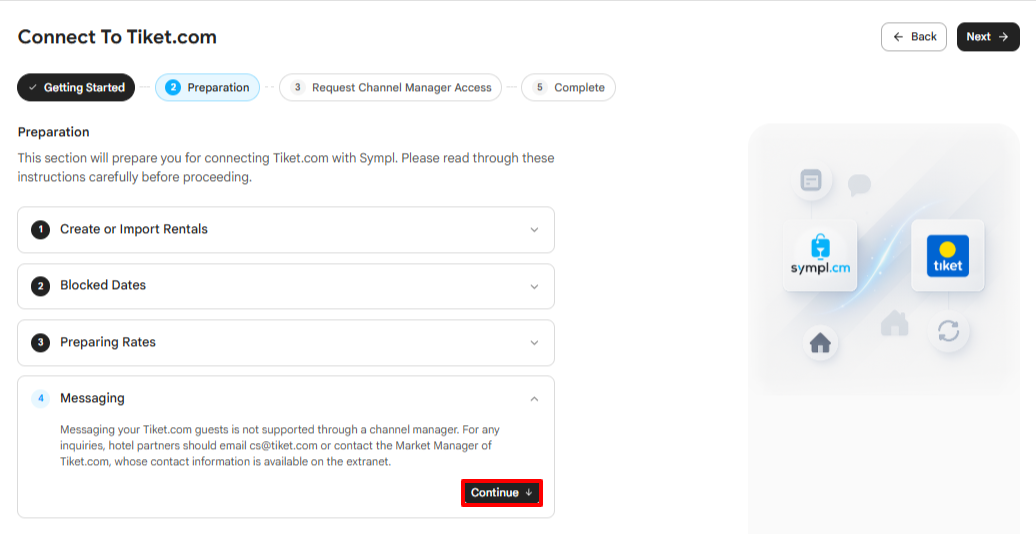Click the step 3 Preparing Rates badge

[40, 342]
